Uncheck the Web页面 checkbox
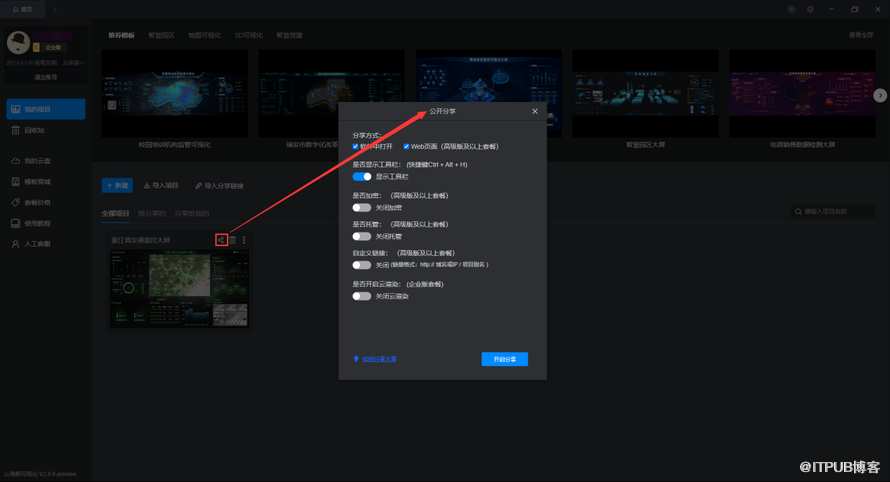The height and width of the screenshot is (482, 890). [x=407, y=146]
